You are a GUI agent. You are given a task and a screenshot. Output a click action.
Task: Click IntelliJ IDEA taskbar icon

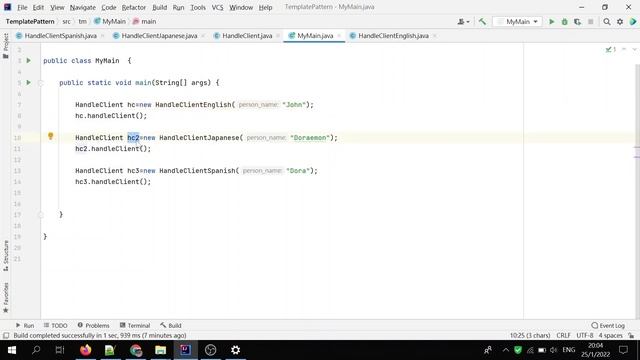tap(185, 350)
